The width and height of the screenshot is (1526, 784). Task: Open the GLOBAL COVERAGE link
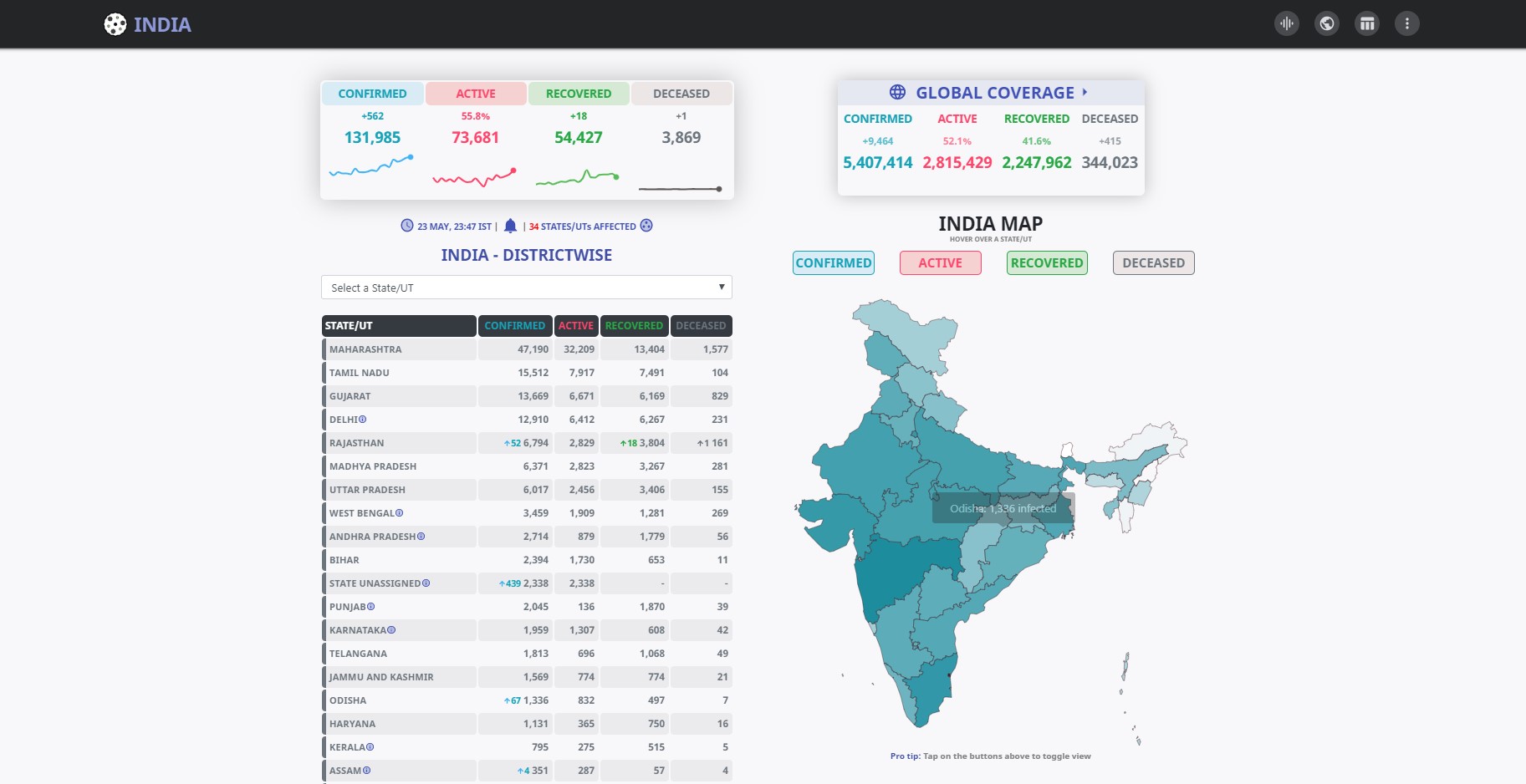pos(995,93)
